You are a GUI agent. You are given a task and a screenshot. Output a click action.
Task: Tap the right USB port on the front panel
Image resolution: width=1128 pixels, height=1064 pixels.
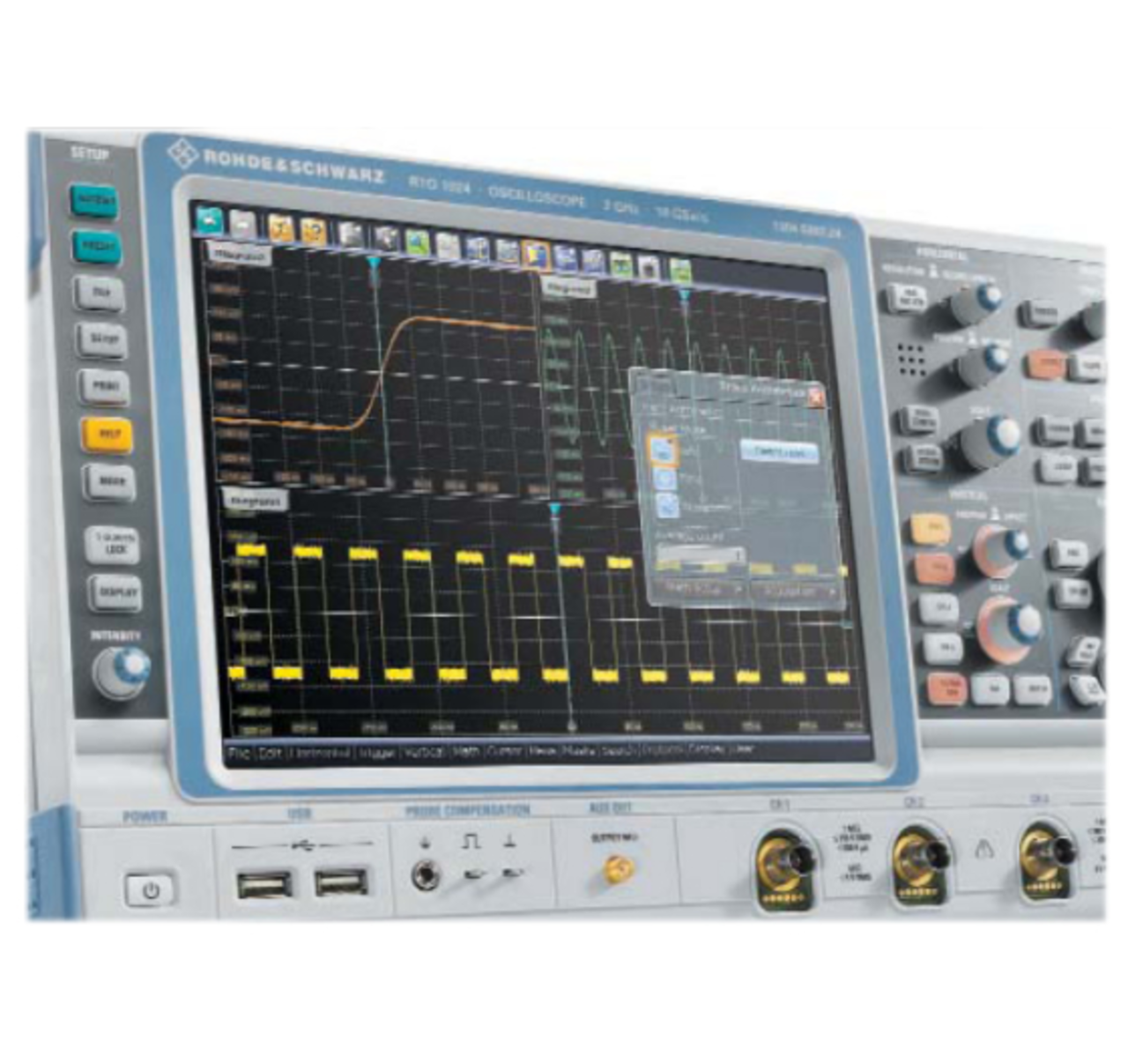point(342,882)
